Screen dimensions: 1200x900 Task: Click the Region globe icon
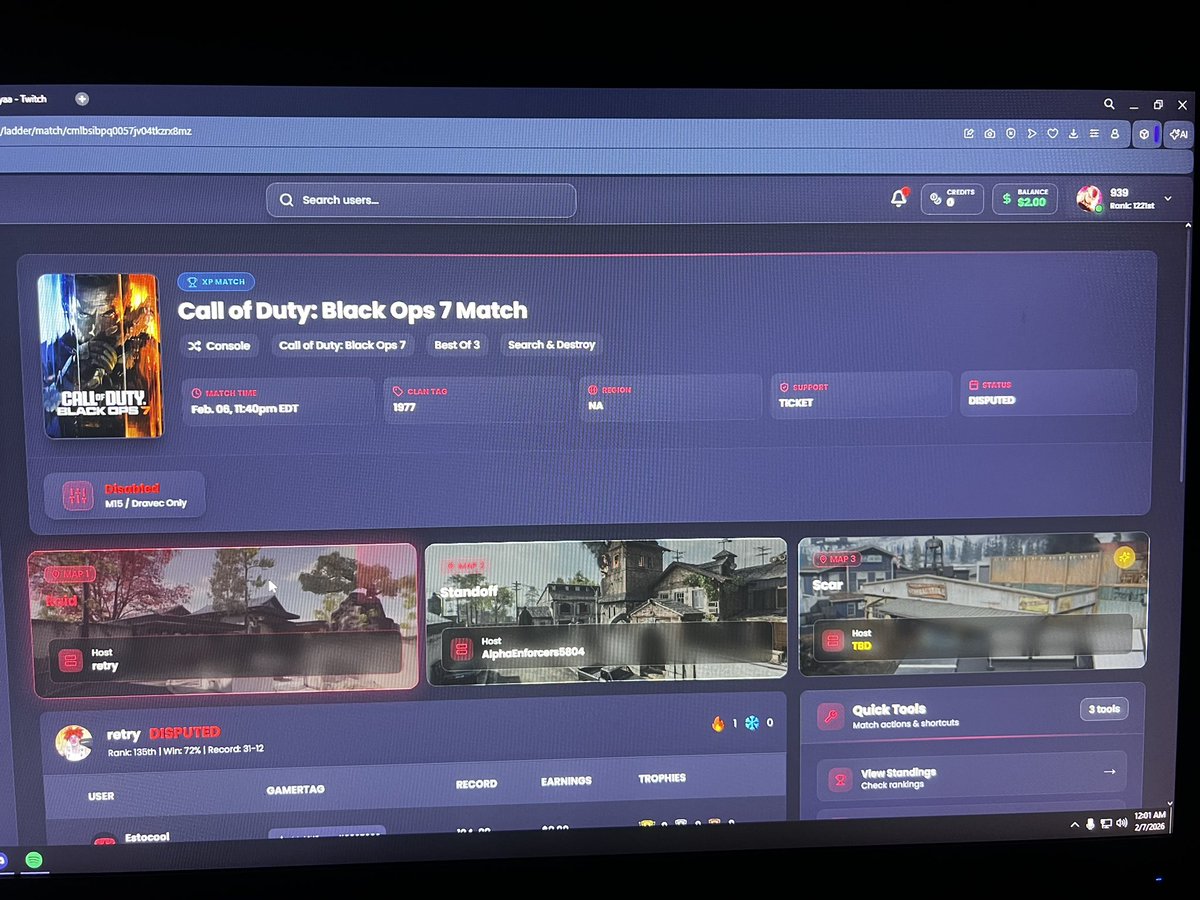click(593, 389)
